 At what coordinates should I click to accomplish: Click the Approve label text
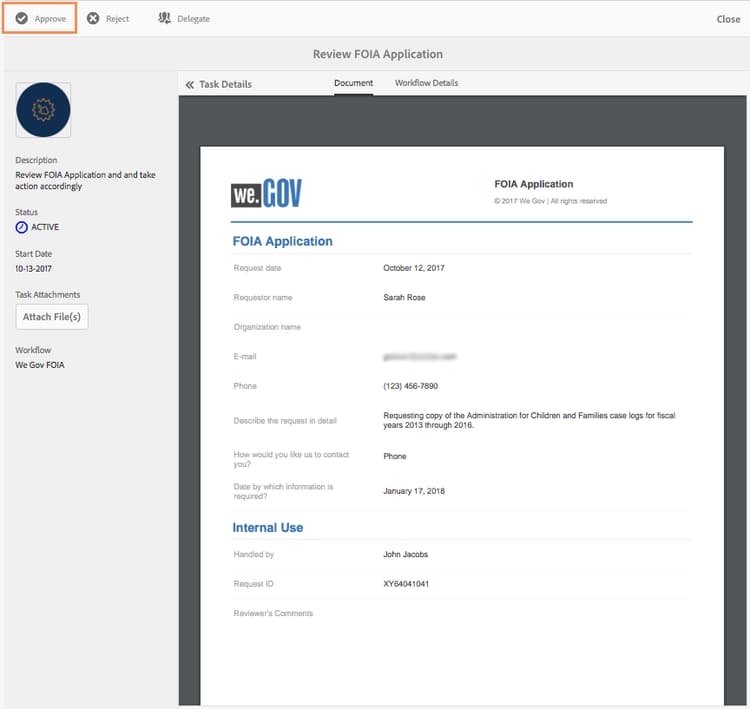point(50,19)
